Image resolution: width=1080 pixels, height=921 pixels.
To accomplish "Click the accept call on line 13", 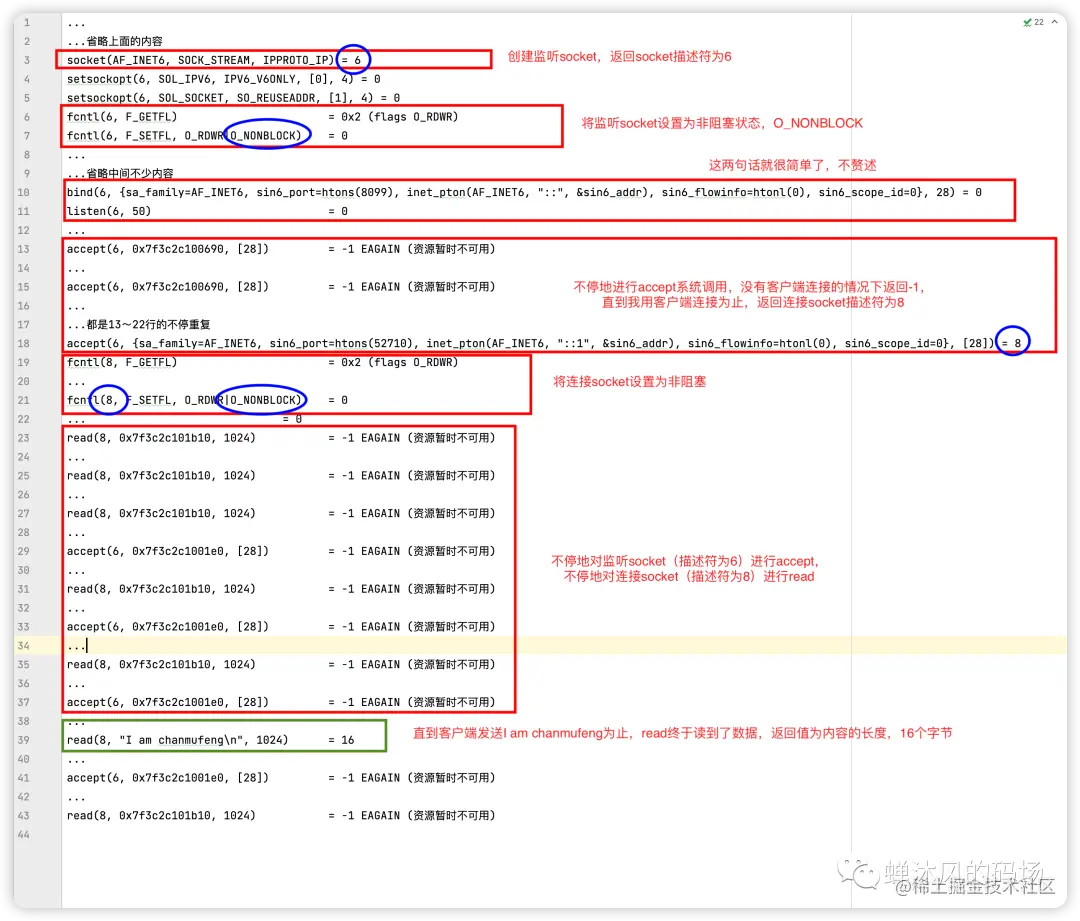I will coord(280,249).
